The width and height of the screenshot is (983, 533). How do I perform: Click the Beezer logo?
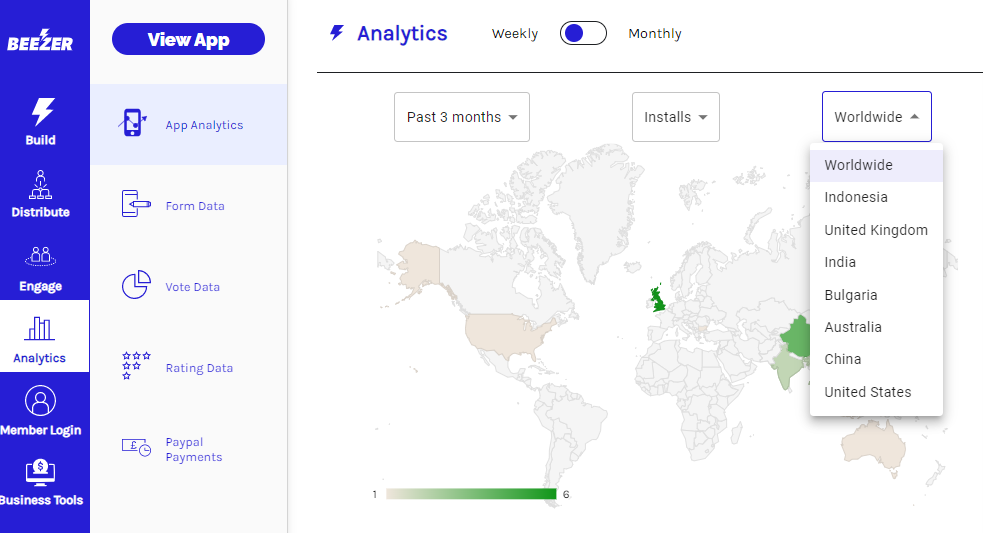[40, 42]
